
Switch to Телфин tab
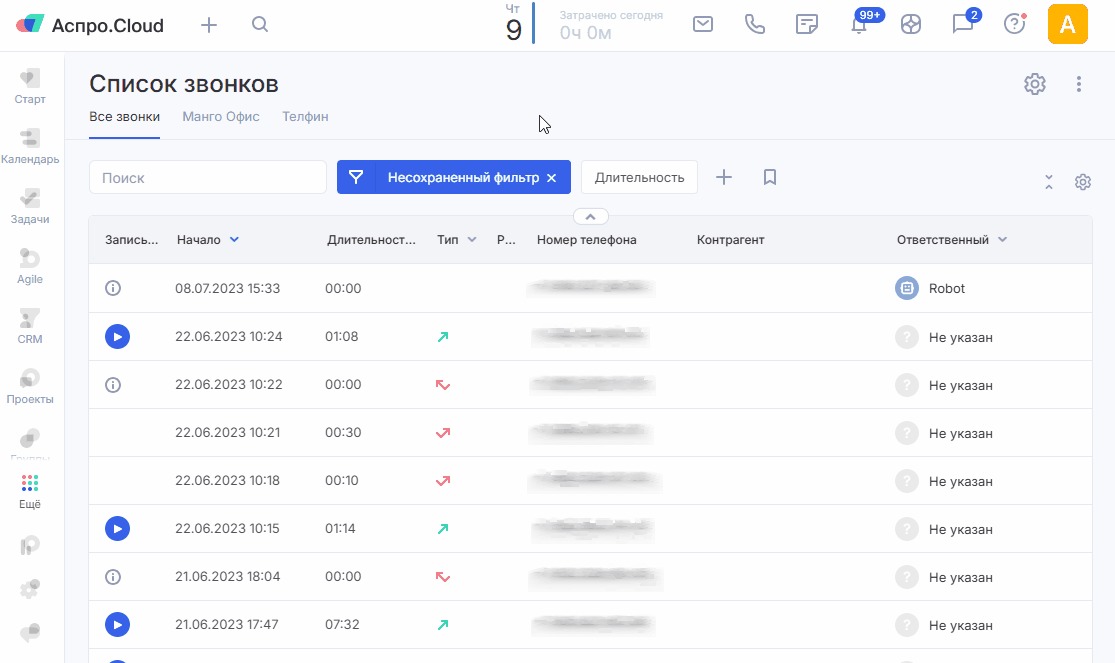[x=305, y=117]
